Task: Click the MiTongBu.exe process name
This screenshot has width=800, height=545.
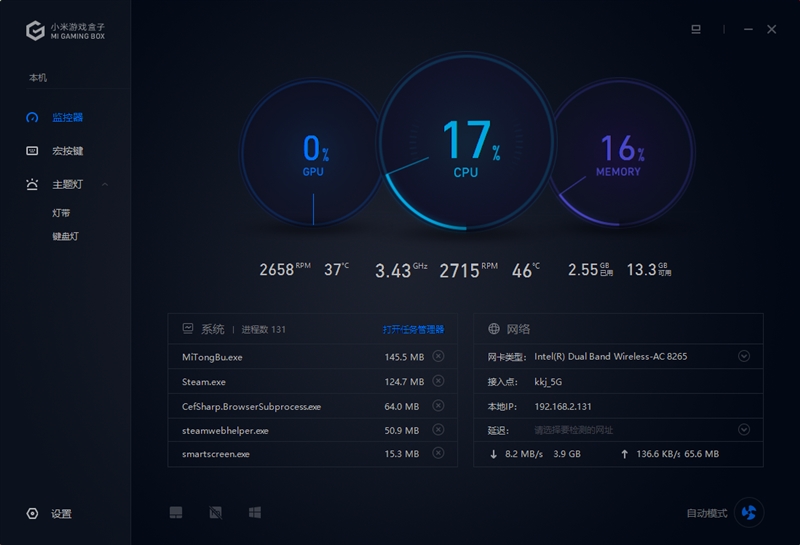Action: [212, 357]
